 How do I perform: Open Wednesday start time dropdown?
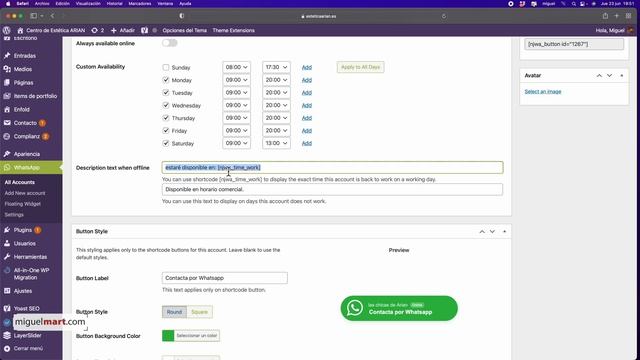pyautogui.click(x=236, y=105)
